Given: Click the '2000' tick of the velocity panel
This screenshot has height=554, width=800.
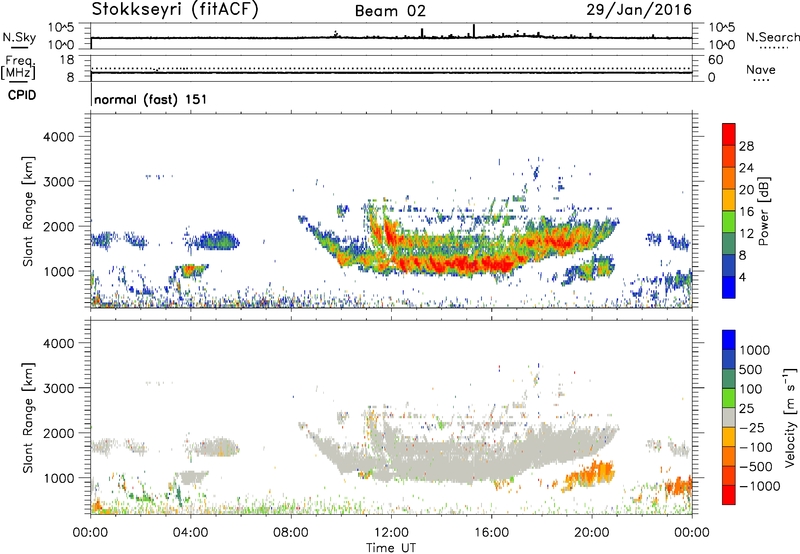Looking at the screenshot, I should click(x=58, y=433).
